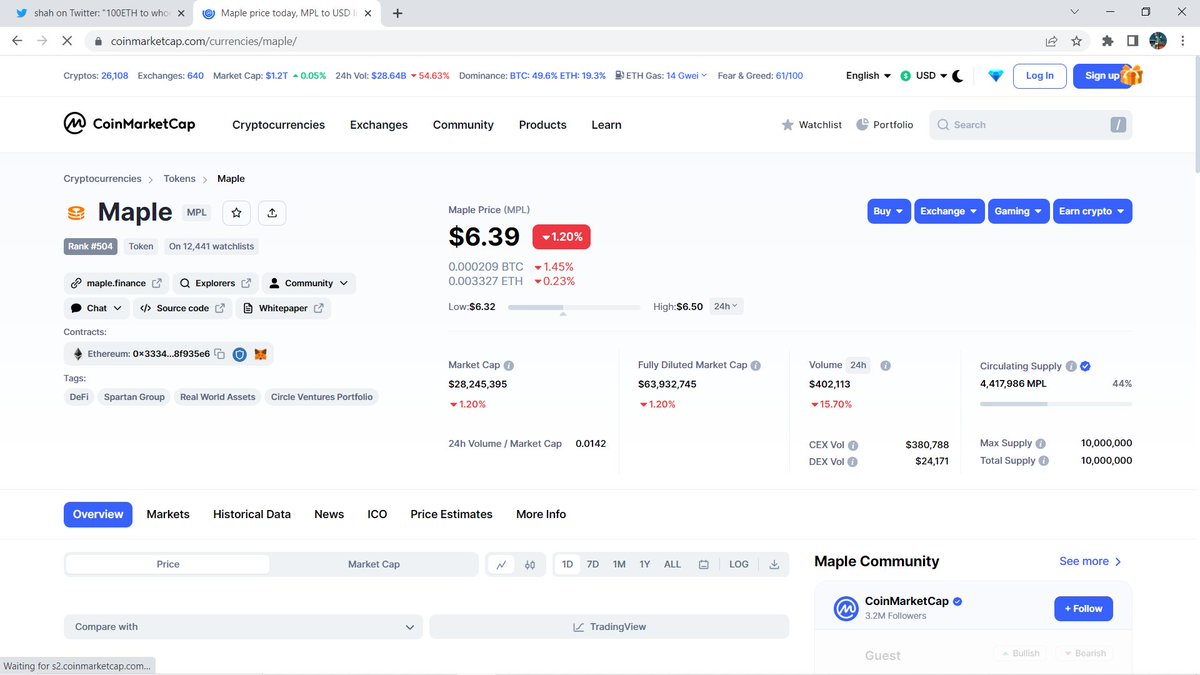Open the maple.finance website link
This screenshot has width=1200, height=675.
(x=116, y=283)
